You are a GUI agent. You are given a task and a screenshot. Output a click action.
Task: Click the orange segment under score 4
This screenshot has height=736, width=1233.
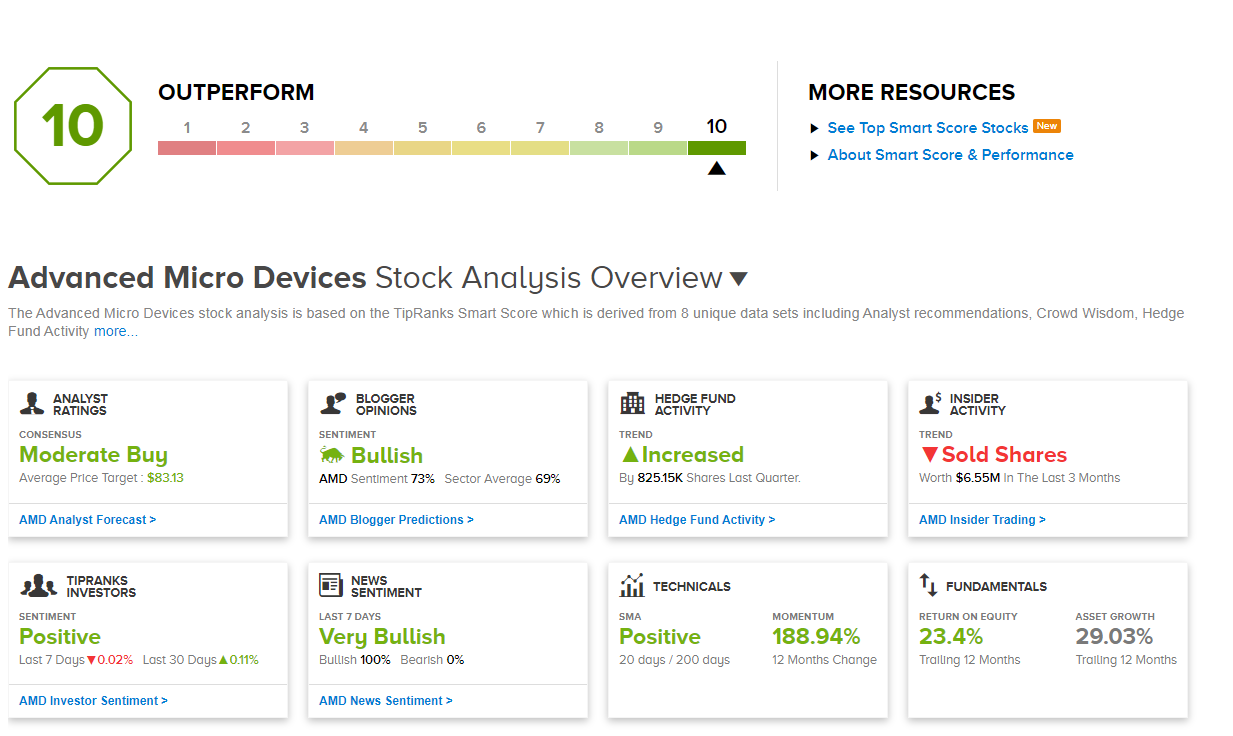364,148
